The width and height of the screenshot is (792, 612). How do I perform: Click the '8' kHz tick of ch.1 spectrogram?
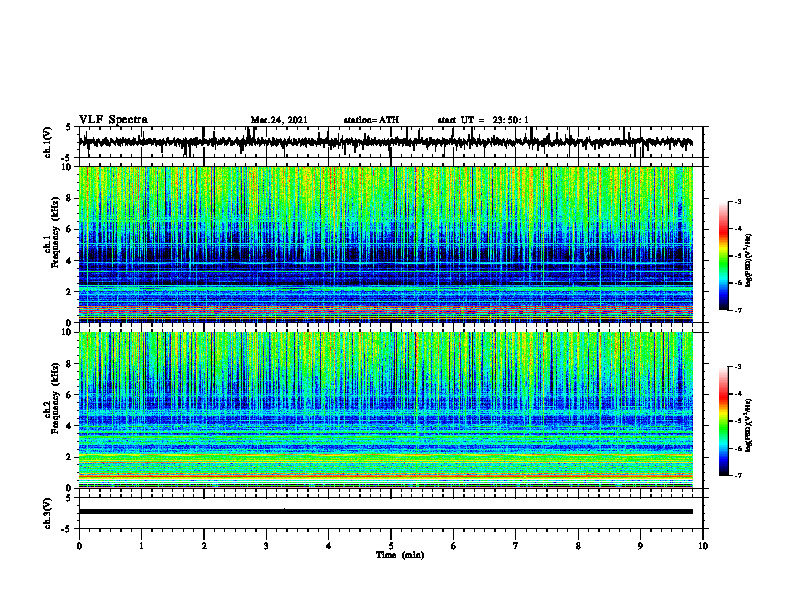click(x=71, y=198)
